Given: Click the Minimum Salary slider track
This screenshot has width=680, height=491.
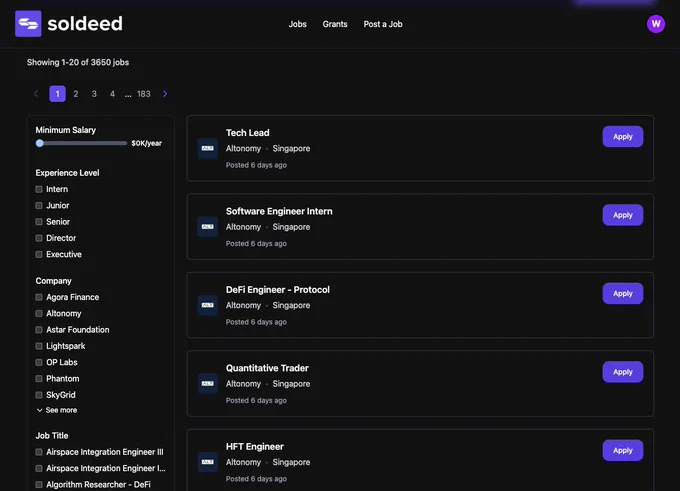Looking at the screenshot, I should click(x=82, y=143).
